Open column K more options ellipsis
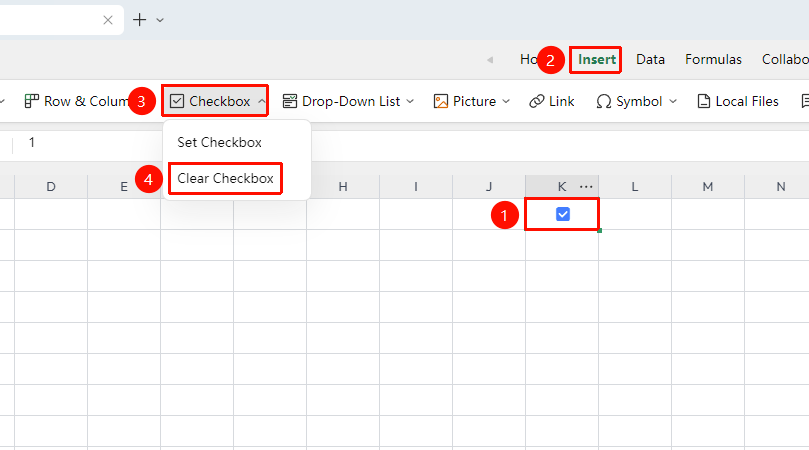 (586, 187)
